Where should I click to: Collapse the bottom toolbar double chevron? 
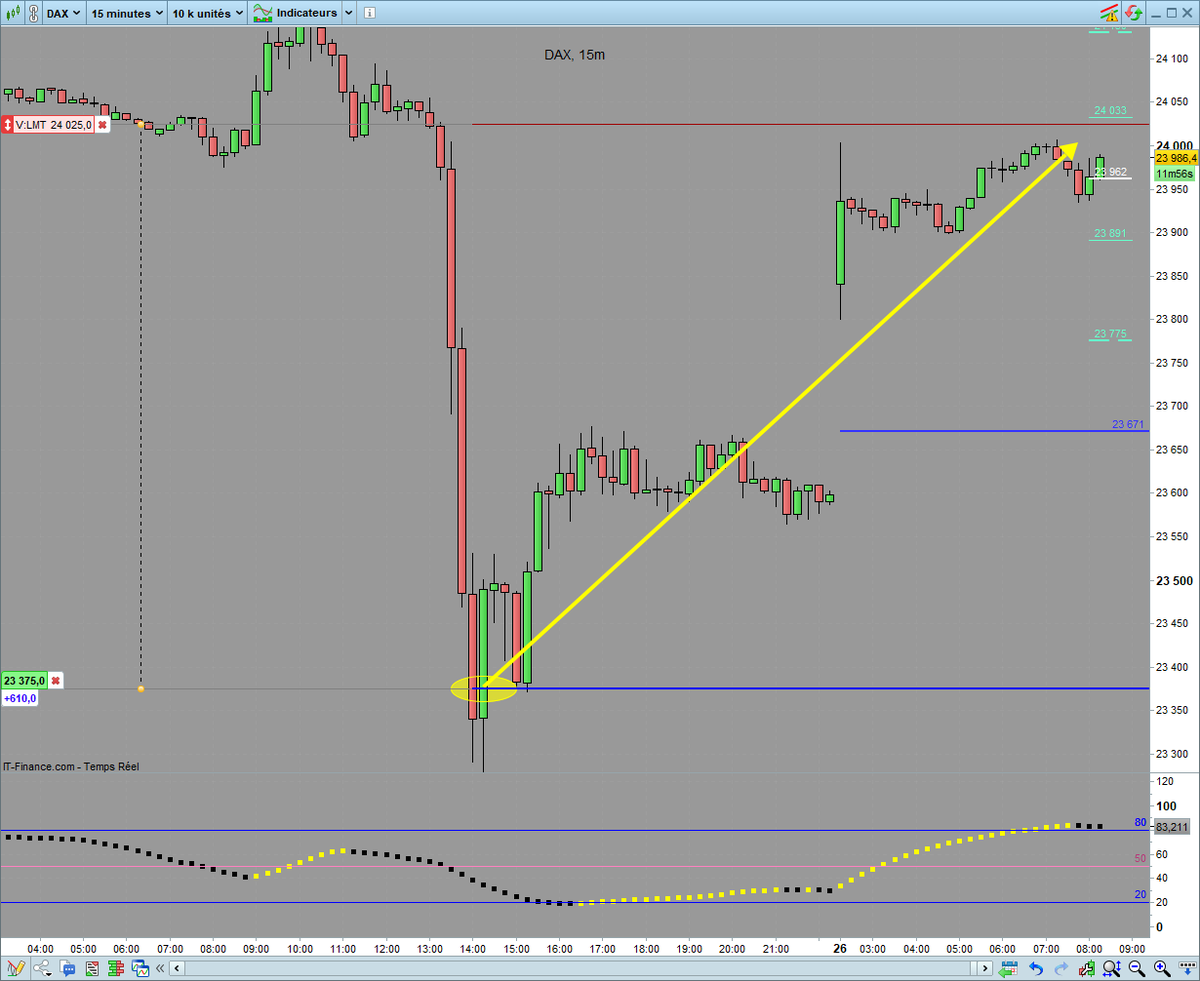pos(161,968)
